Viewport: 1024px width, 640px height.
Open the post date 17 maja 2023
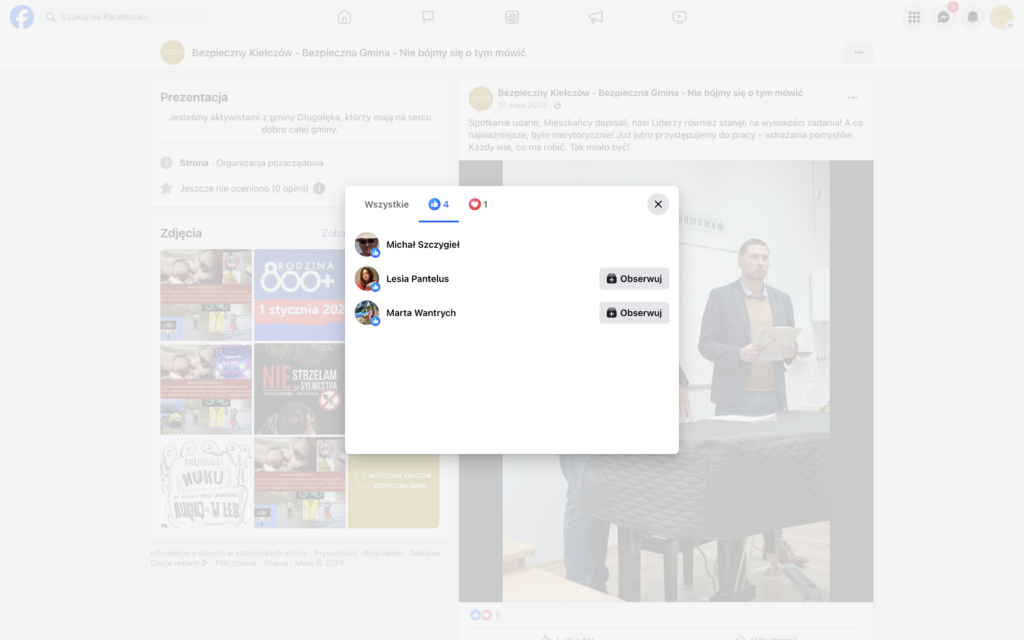point(522,105)
